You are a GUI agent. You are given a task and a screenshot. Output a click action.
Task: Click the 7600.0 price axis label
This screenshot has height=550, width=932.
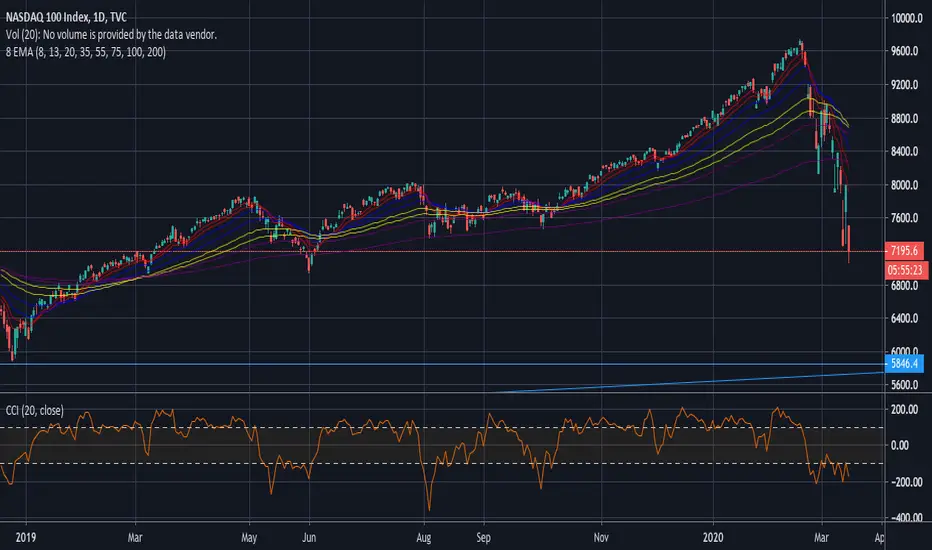pyautogui.click(x=904, y=218)
